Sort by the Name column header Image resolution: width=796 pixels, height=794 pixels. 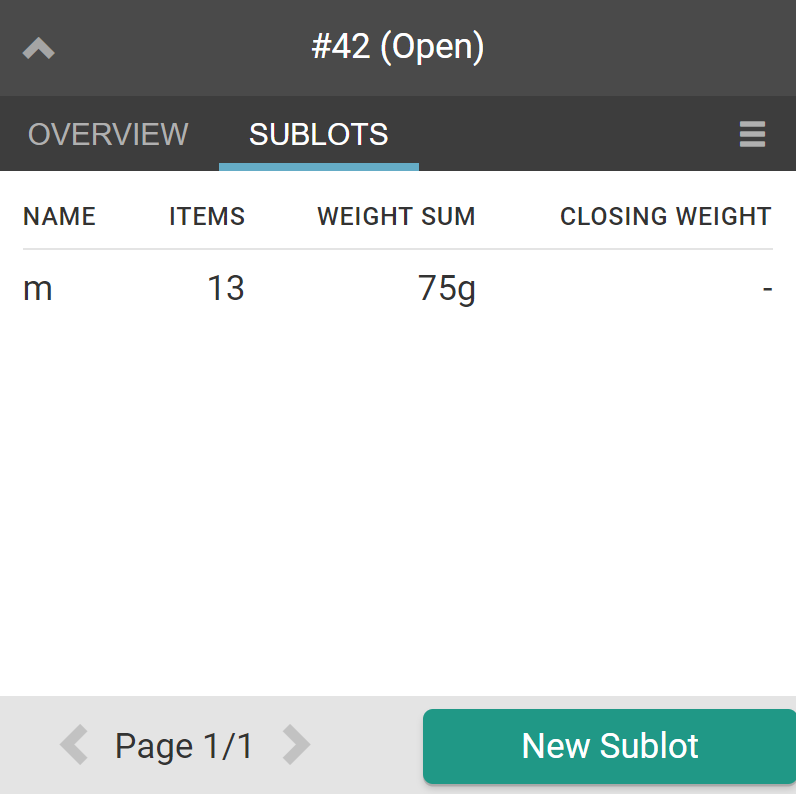[59, 216]
